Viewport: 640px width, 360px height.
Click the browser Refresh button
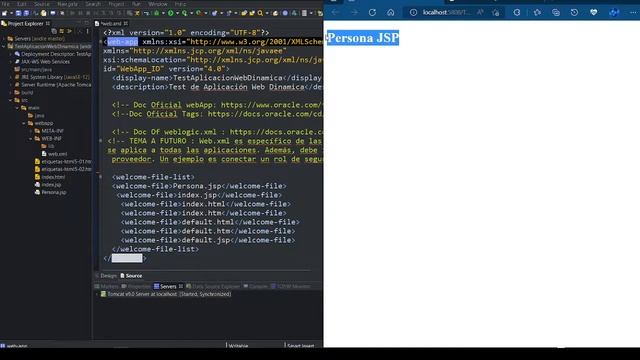[x=372, y=12]
